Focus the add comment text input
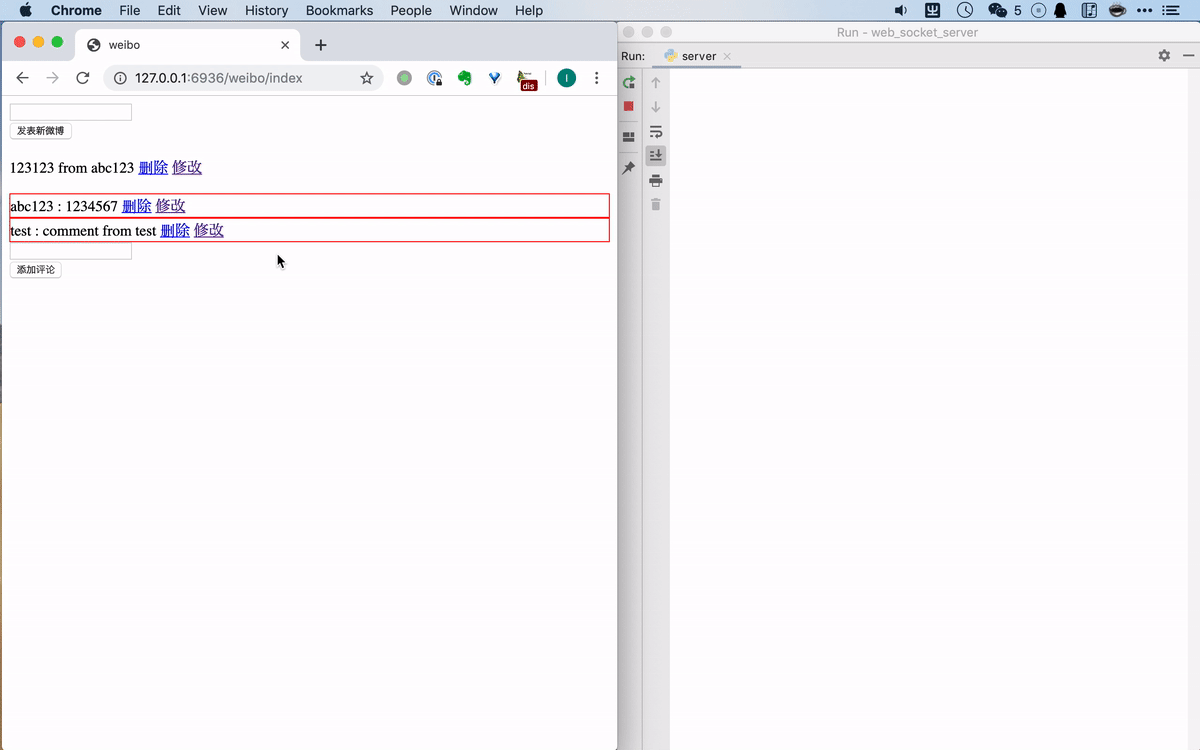Screen dimensions: 1200x750 [71, 251]
